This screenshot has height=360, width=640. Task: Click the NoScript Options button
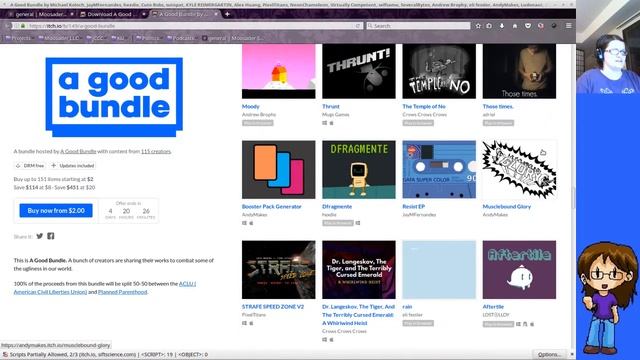click(x=549, y=354)
